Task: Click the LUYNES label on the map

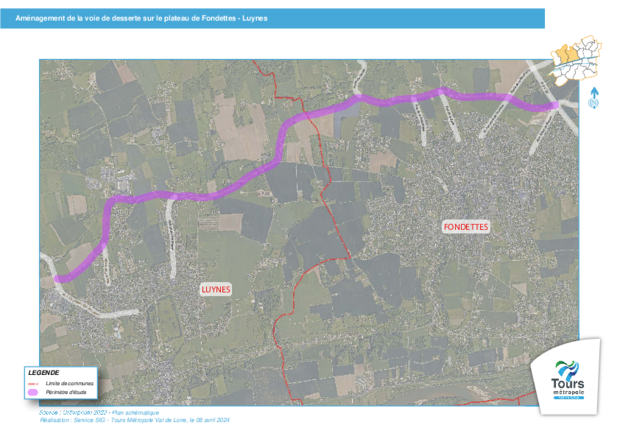Action: point(215,289)
